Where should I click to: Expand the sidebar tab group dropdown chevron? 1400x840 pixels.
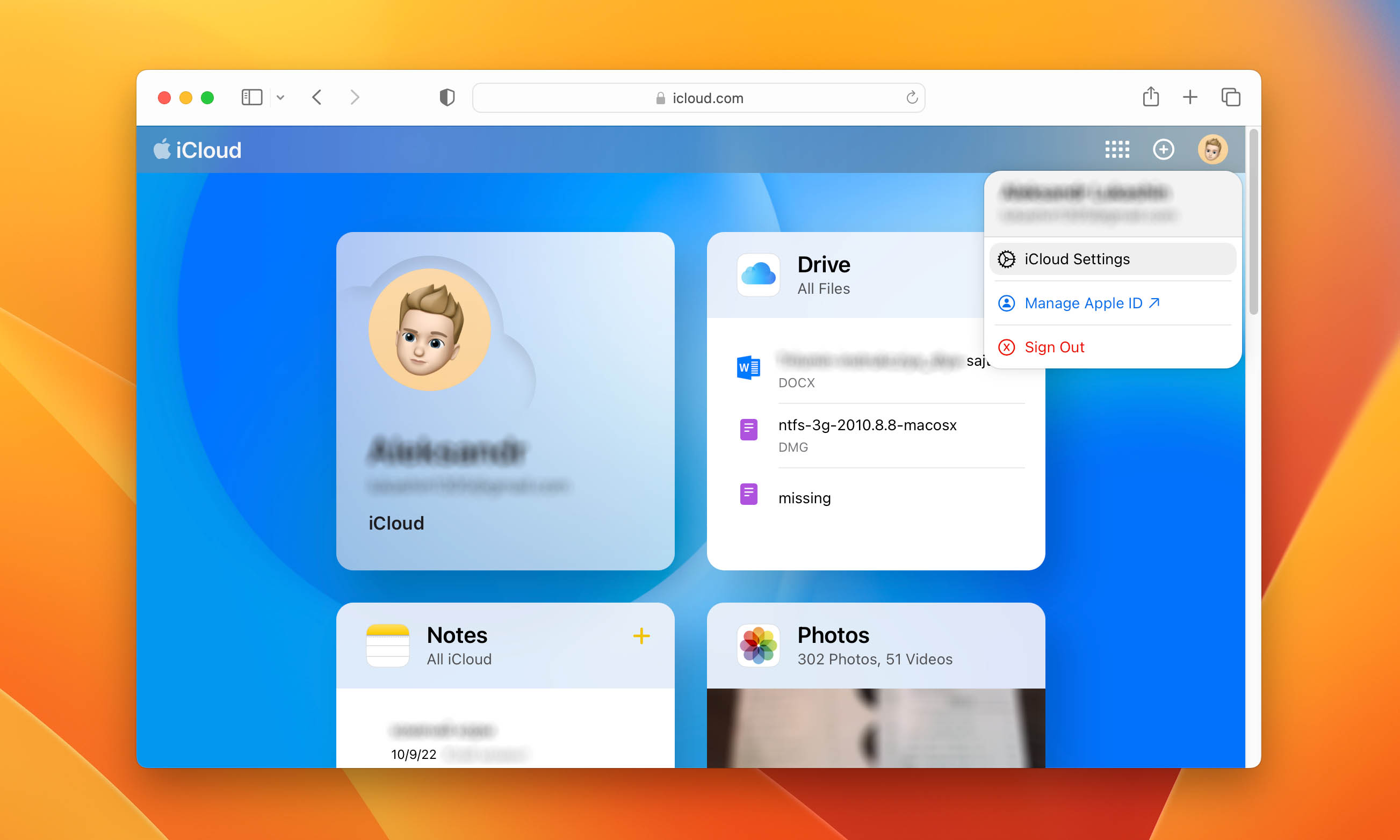pyautogui.click(x=280, y=97)
